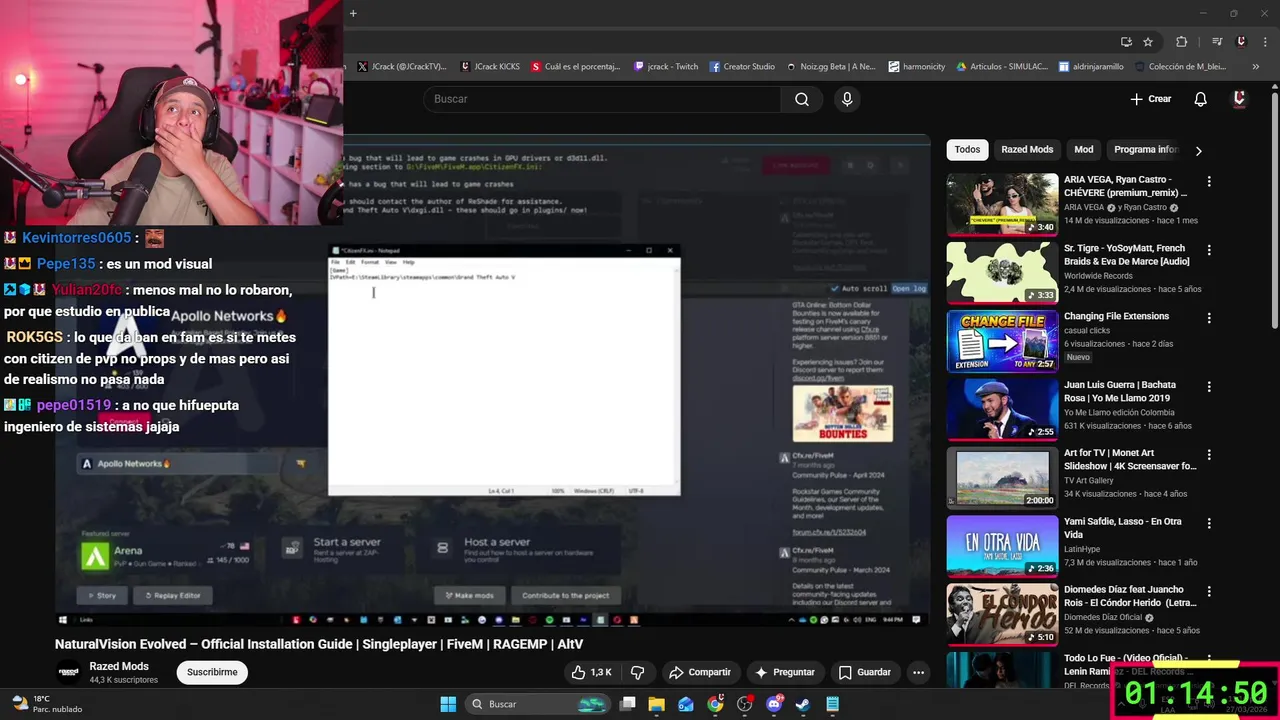The image size is (1280, 720).
Task: Open the YouTube account avatar menu
Action: (1239, 99)
